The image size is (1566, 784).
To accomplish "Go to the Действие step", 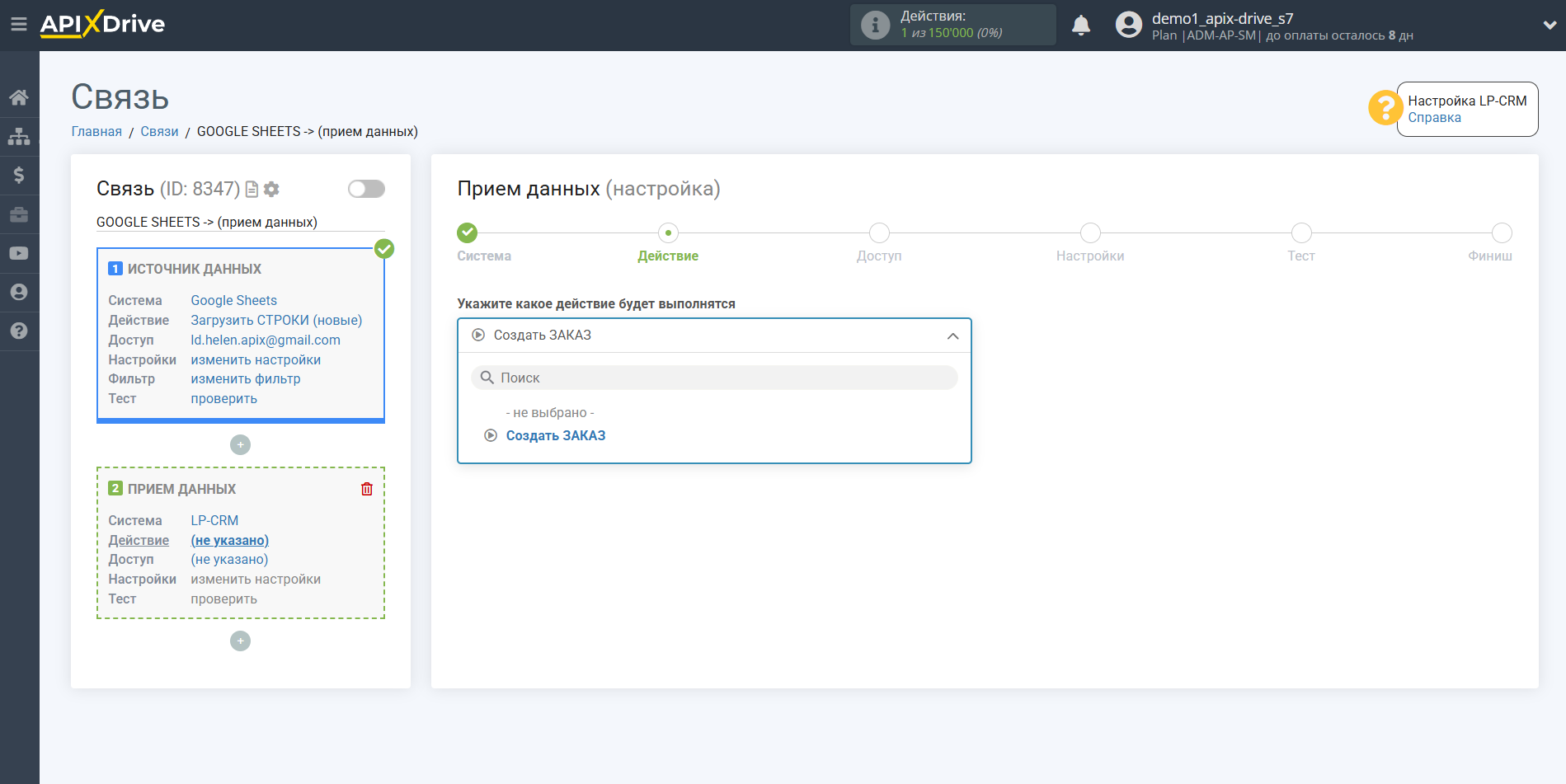I will coord(668,232).
